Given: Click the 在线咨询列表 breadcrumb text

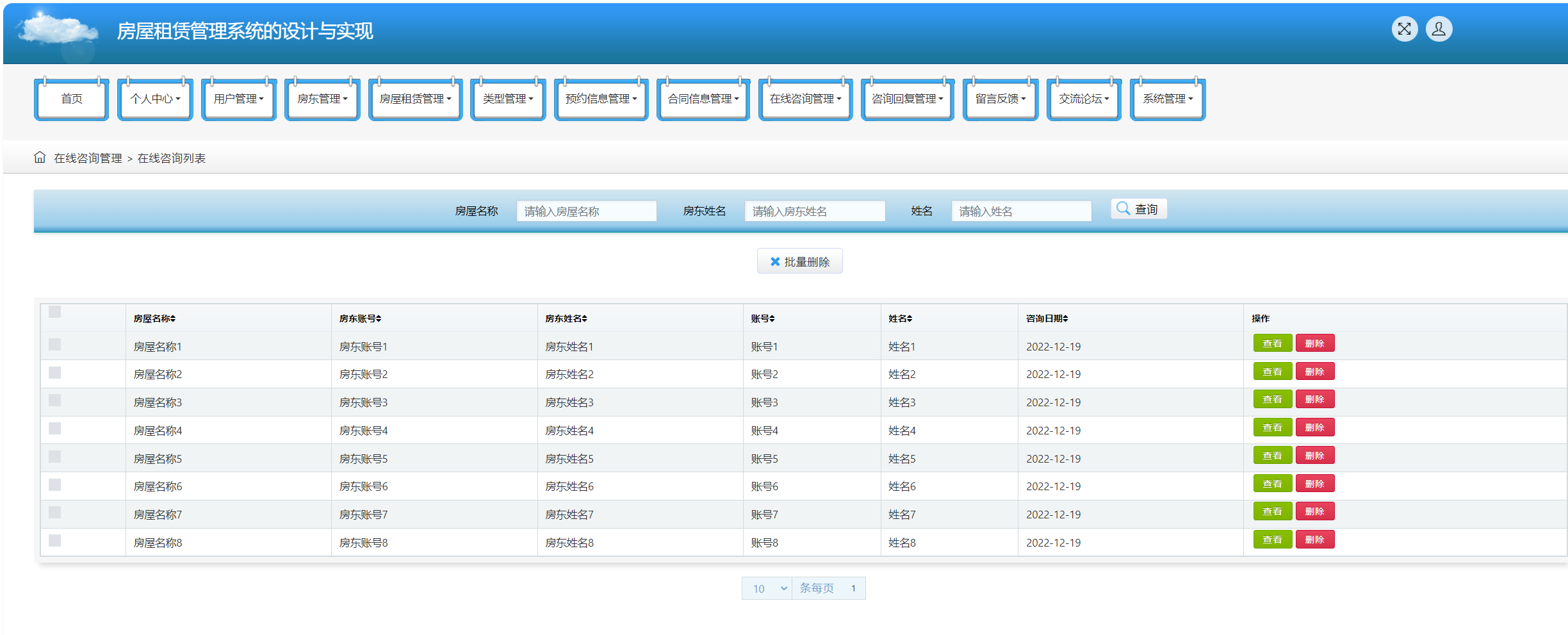Looking at the screenshot, I should 172,158.
